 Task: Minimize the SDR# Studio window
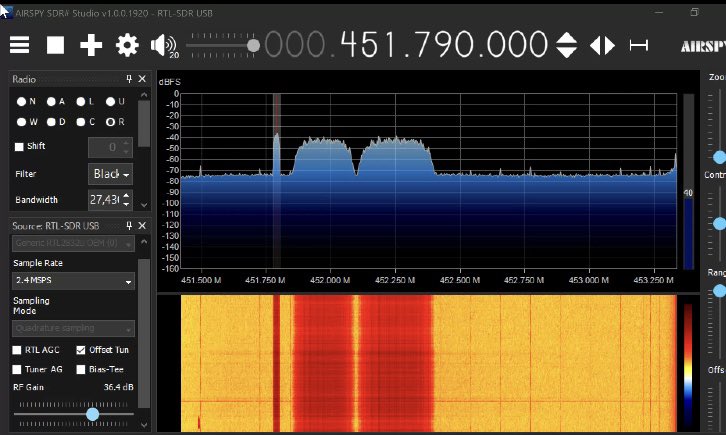(x=659, y=13)
